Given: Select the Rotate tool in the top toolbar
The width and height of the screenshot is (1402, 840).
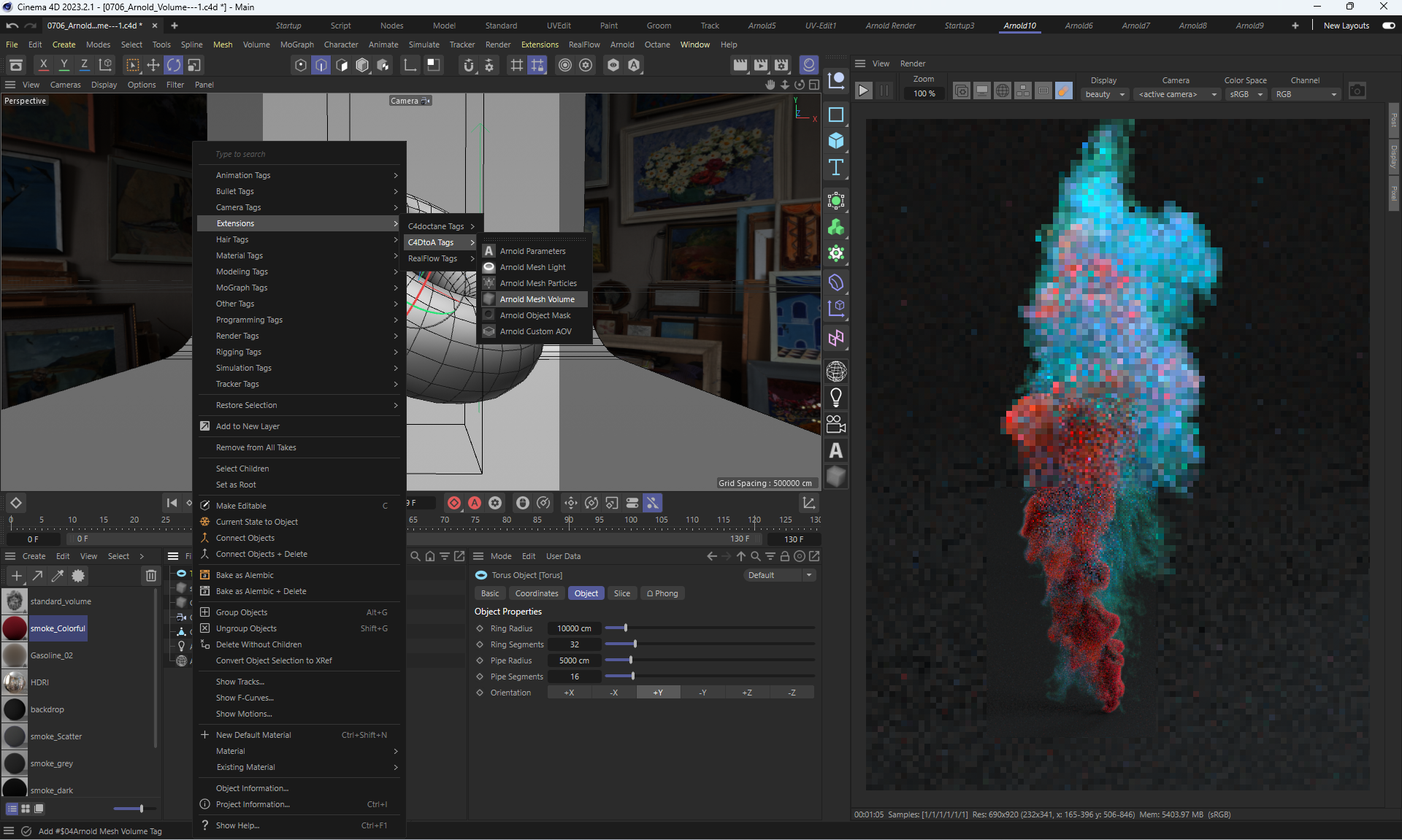Looking at the screenshot, I should point(174,65).
